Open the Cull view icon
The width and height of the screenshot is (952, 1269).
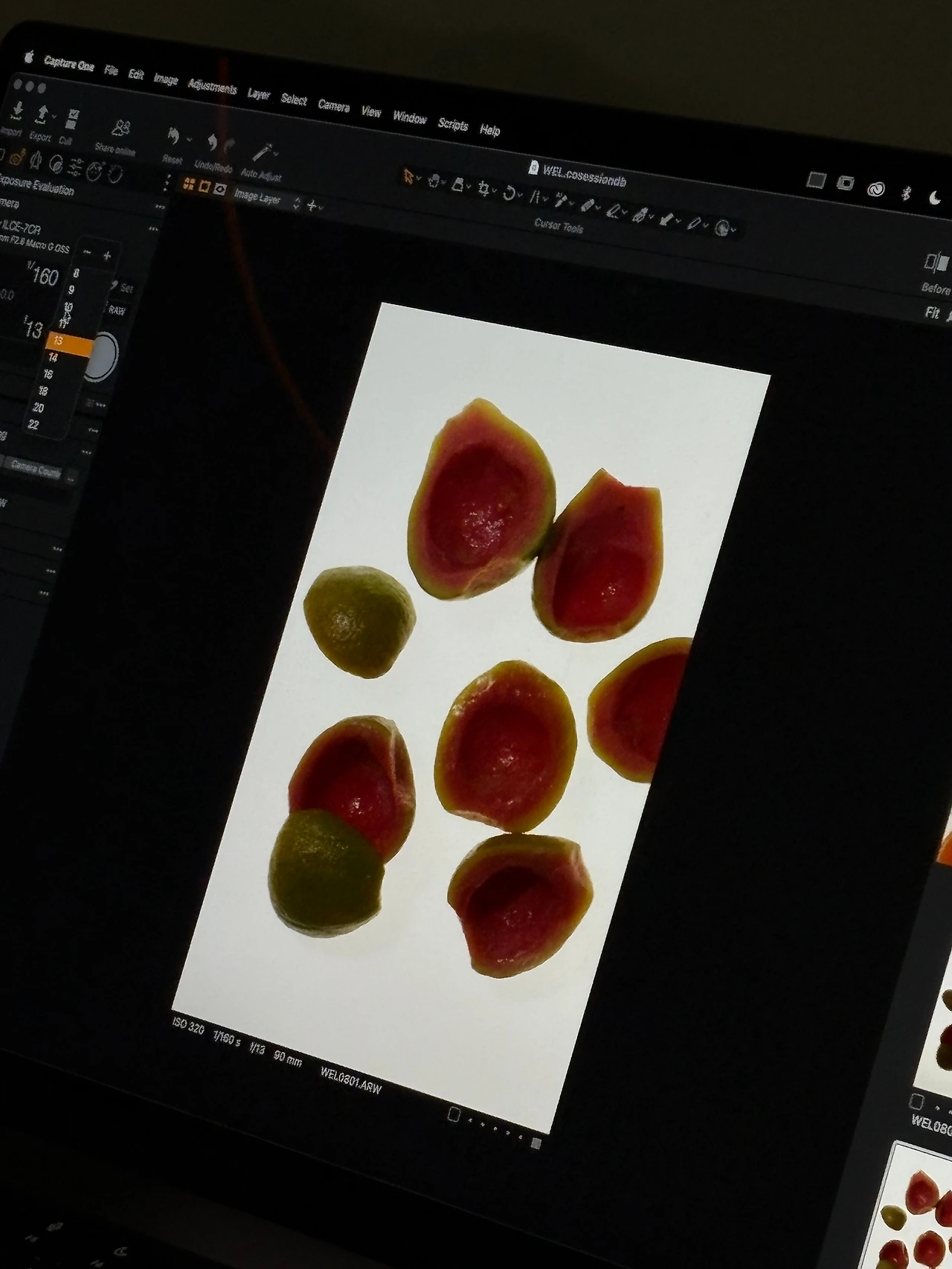tap(72, 119)
